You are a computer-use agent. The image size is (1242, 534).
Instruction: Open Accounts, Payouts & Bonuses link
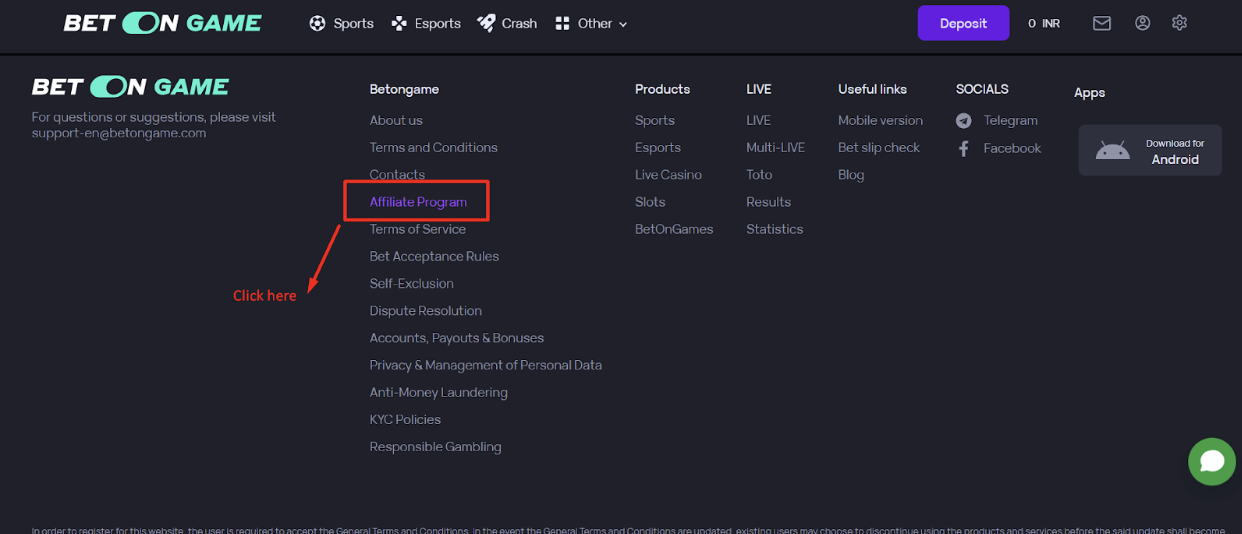click(x=457, y=338)
